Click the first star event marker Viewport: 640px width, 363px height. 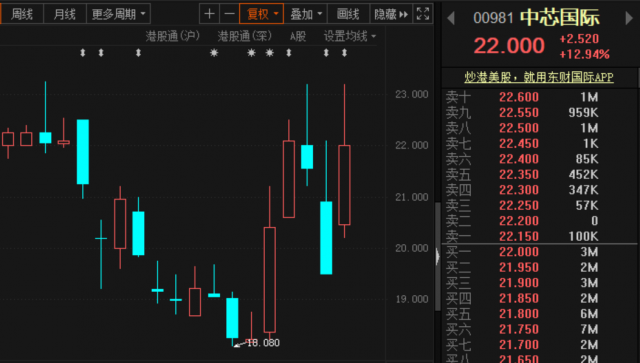click(214, 53)
